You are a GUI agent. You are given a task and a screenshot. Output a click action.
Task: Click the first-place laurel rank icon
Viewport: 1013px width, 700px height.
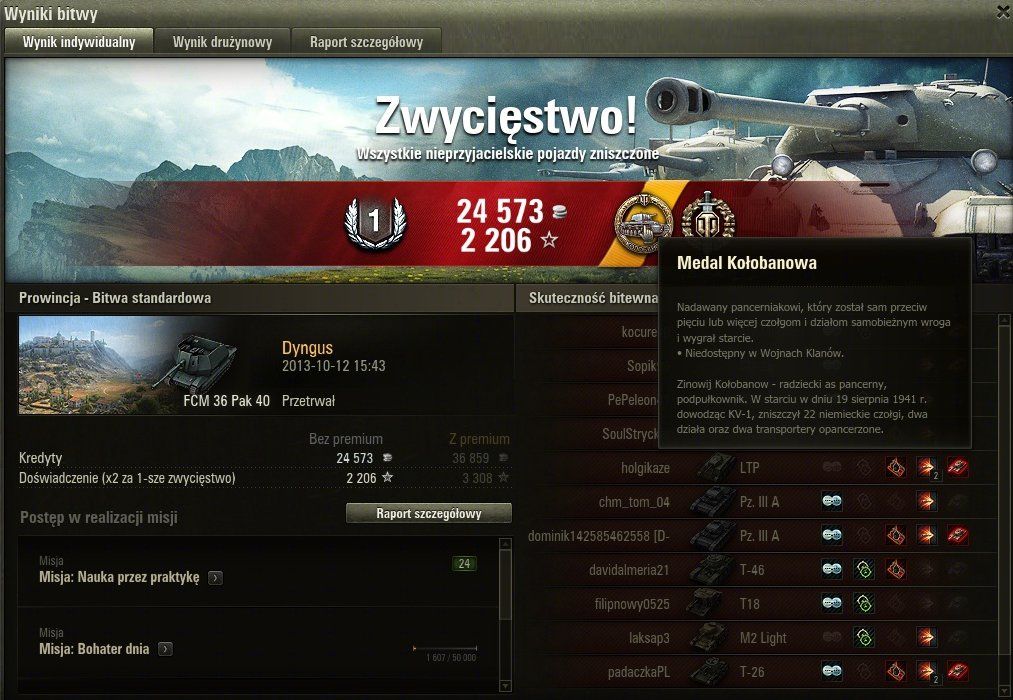(375, 223)
